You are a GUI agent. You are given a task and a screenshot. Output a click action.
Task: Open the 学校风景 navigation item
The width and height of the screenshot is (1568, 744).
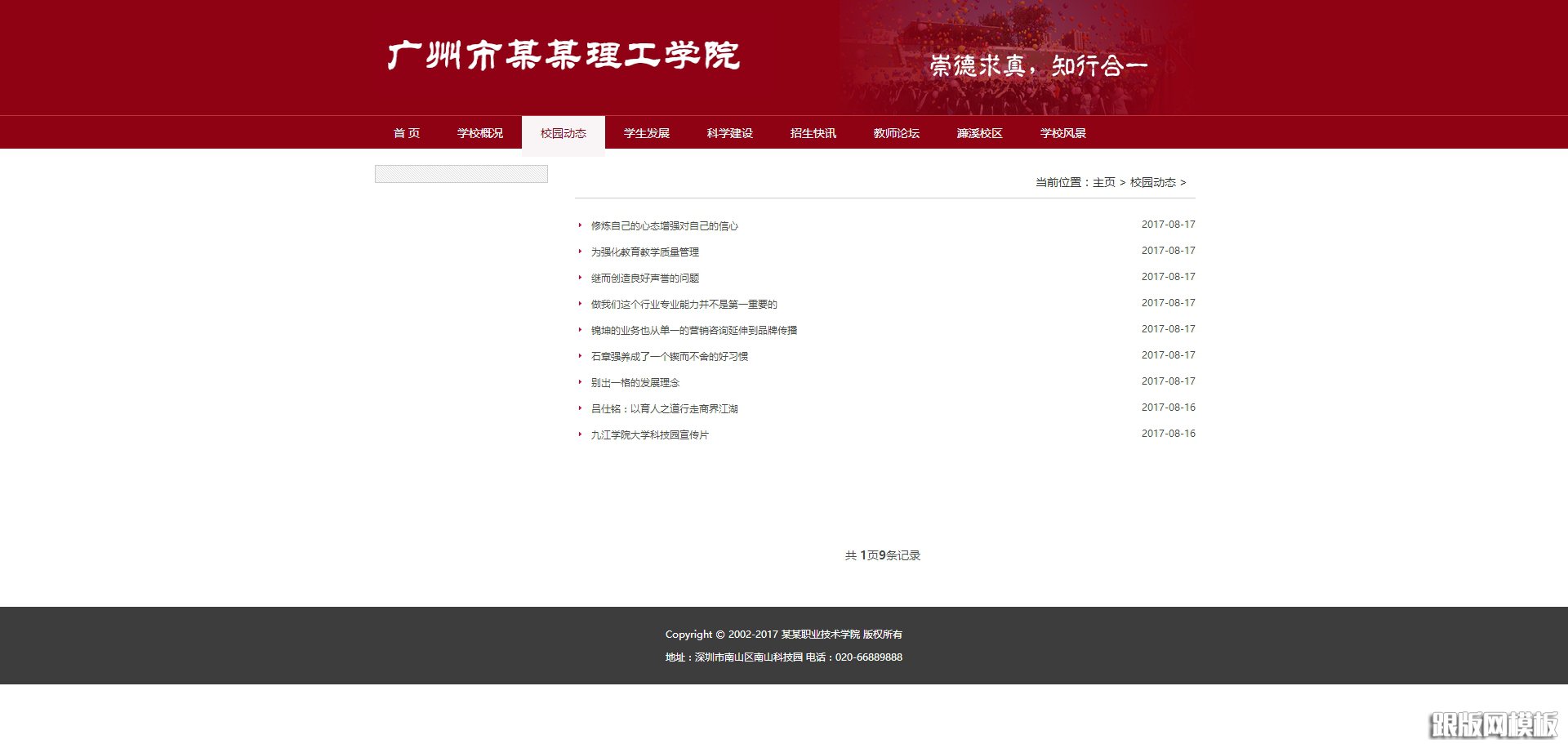click(1063, 132)
